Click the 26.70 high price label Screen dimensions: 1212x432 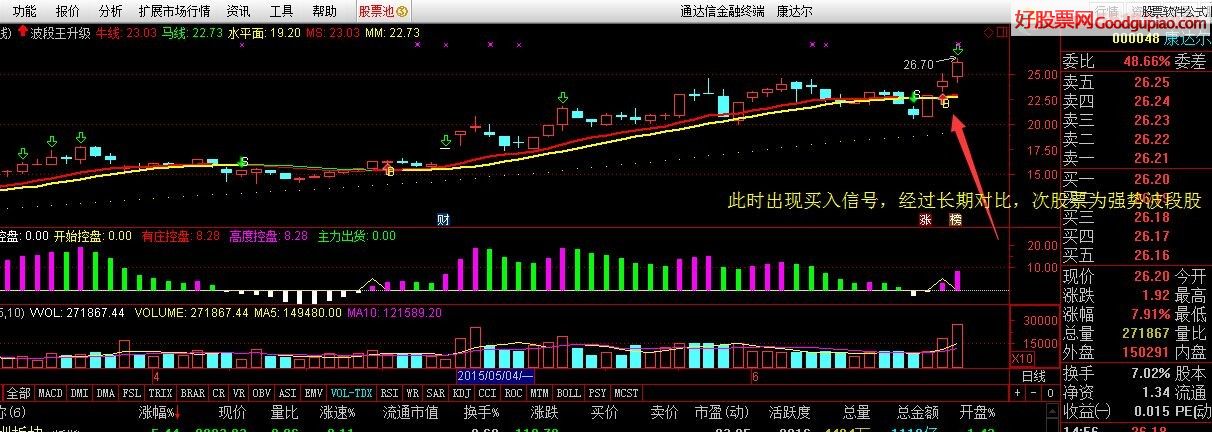918,64
